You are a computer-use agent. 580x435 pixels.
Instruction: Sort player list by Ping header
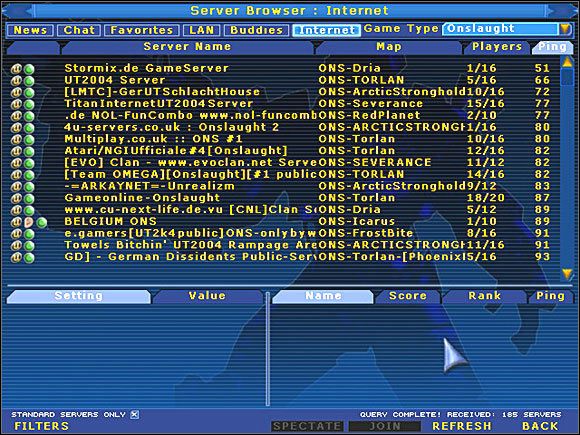550,296
